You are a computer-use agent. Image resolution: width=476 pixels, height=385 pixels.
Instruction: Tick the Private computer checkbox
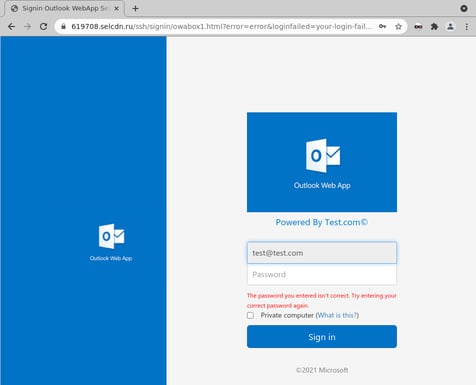(250, 315)
